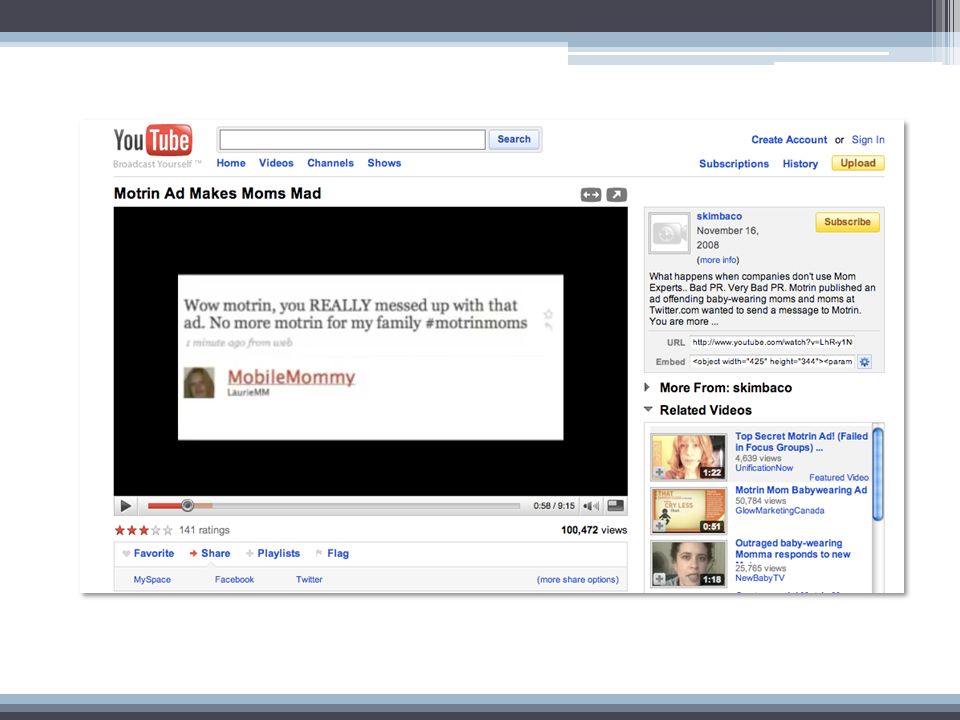
Task: Click the search input field
Action: (x=352, y=139)
